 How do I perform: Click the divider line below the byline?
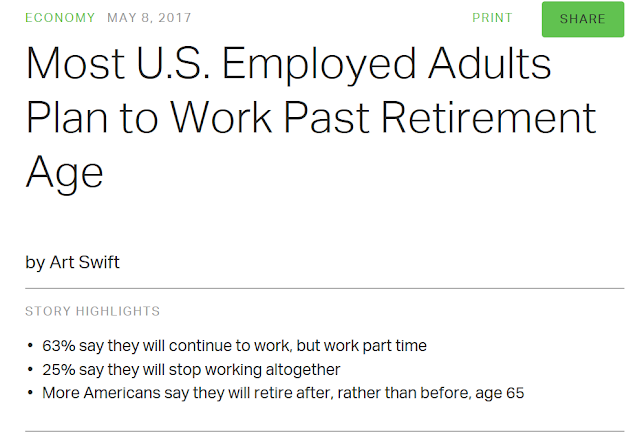click(x=324, y=288)
